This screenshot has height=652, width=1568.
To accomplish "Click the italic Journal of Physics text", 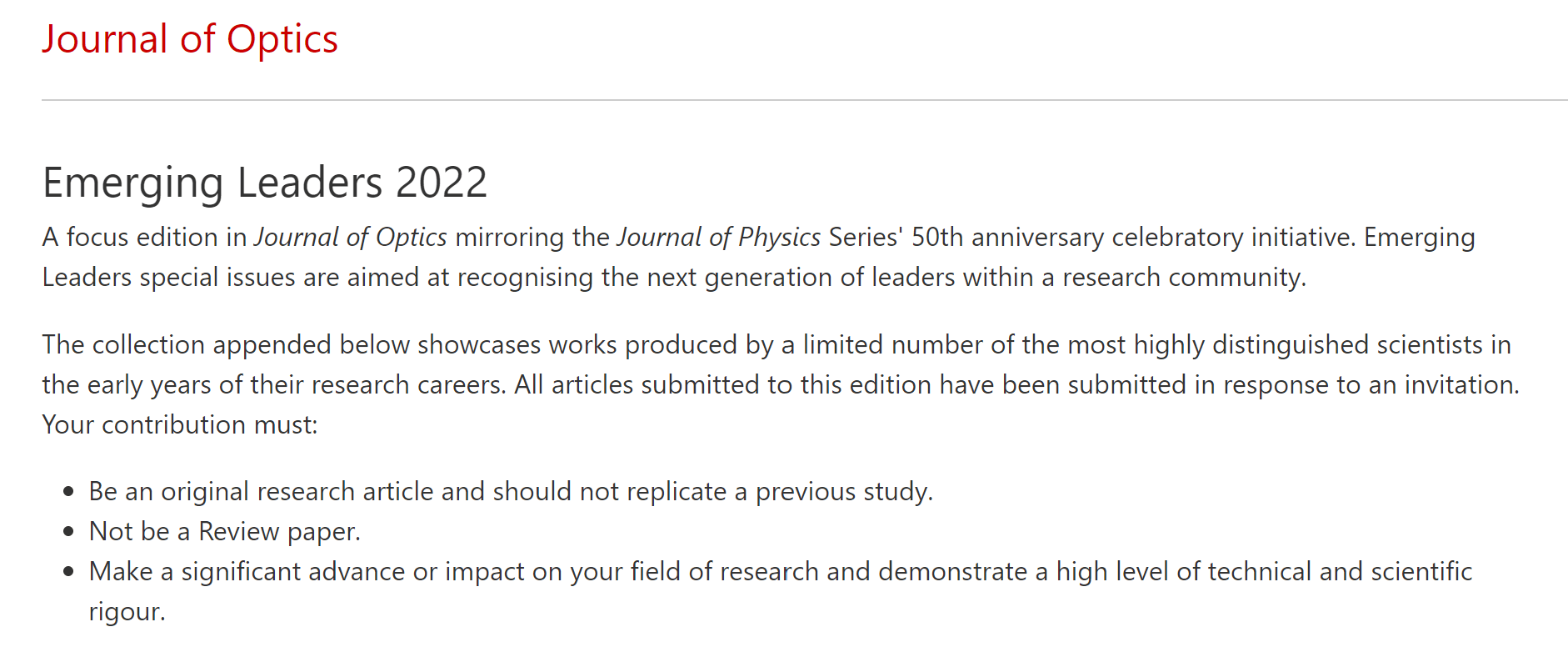I will click(x=718, y=238).
